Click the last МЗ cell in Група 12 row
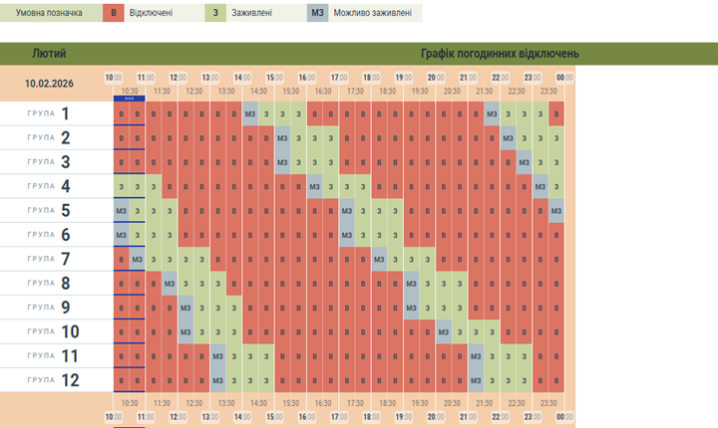 (x=476, y=381)
